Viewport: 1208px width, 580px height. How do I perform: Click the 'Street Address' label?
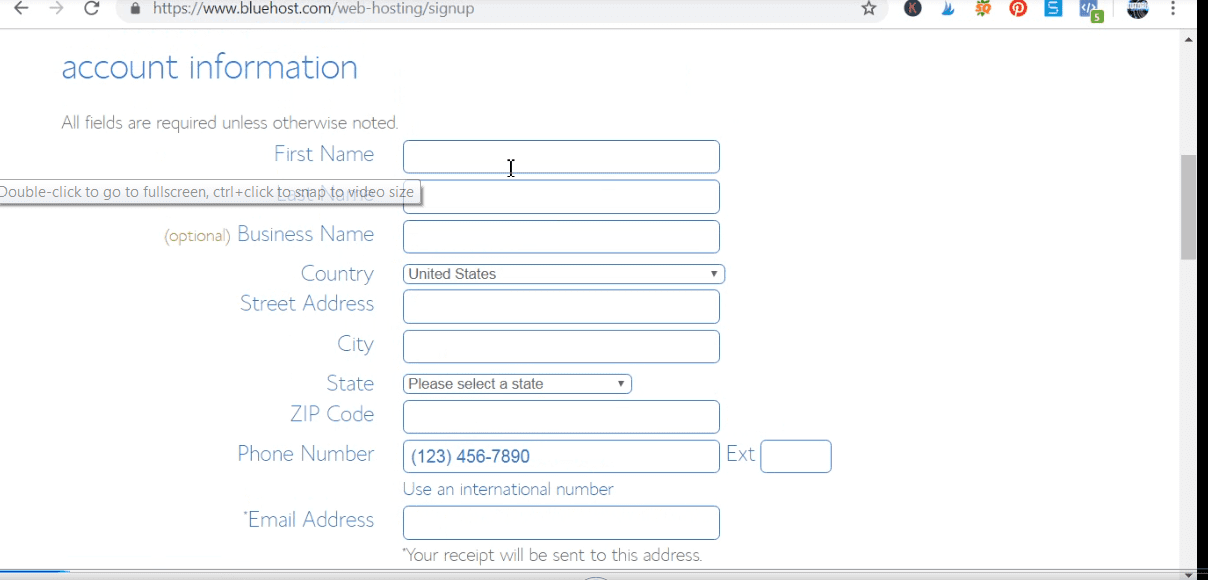pos(307,304)
